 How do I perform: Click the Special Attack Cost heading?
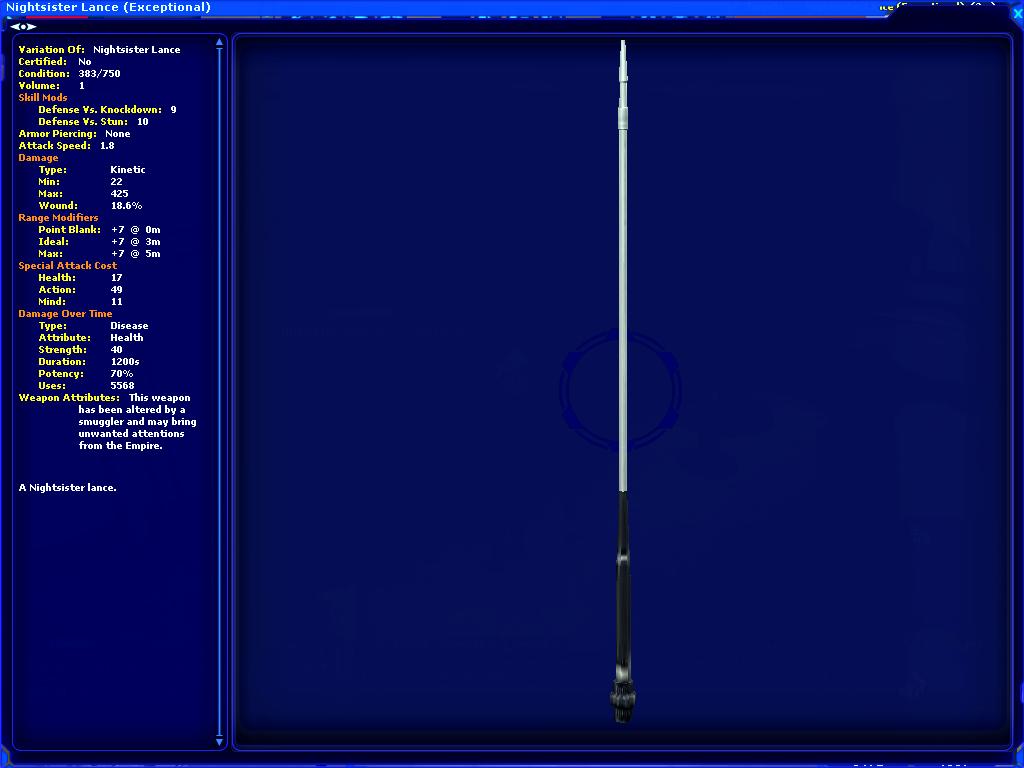coord(68,266)
